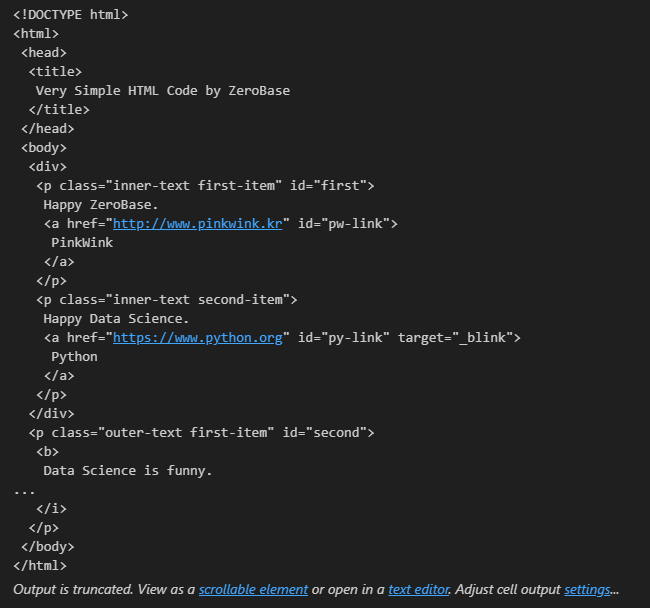
Task: Open the https://www.python.org link
Action: (x=197, y=338)
